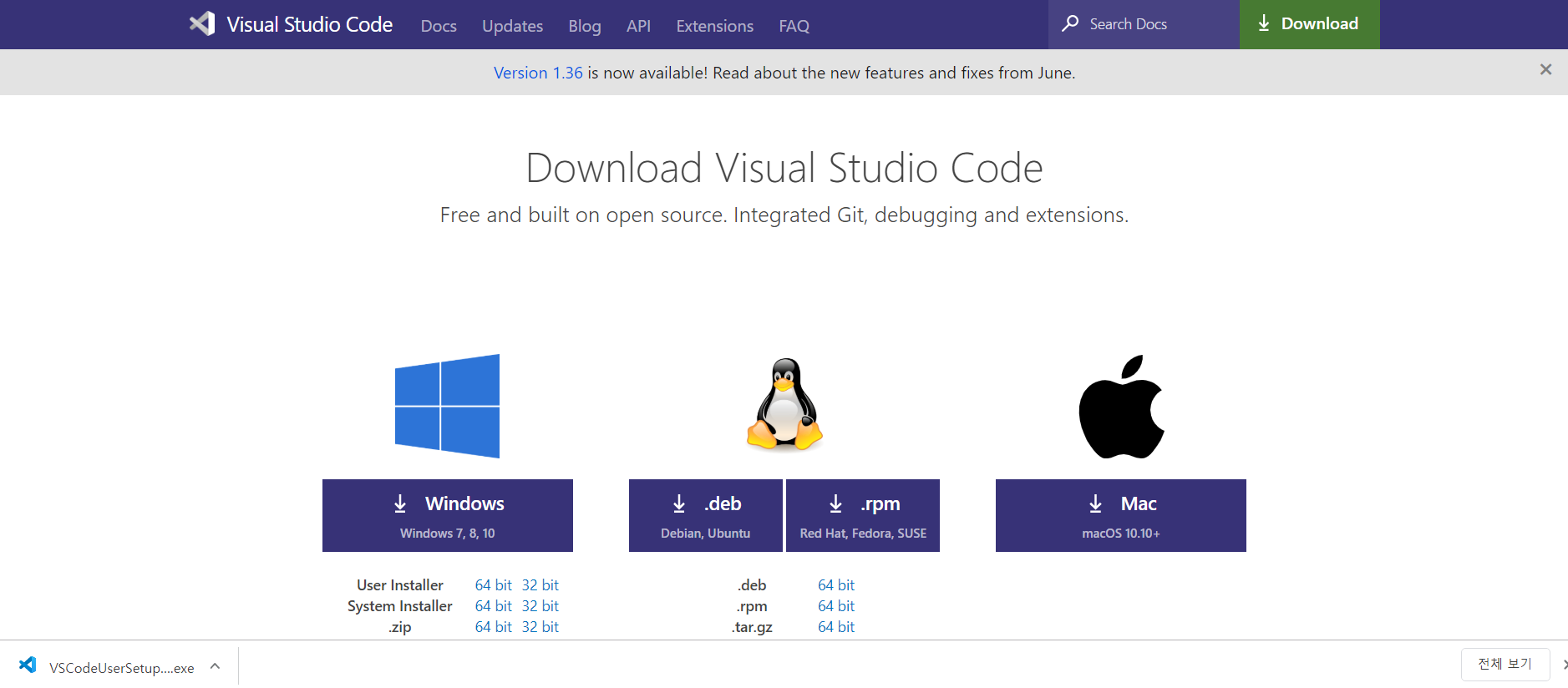Expand options for VSCodeUserSetup download
1568x688 pixels.
(x=215, y=666)
